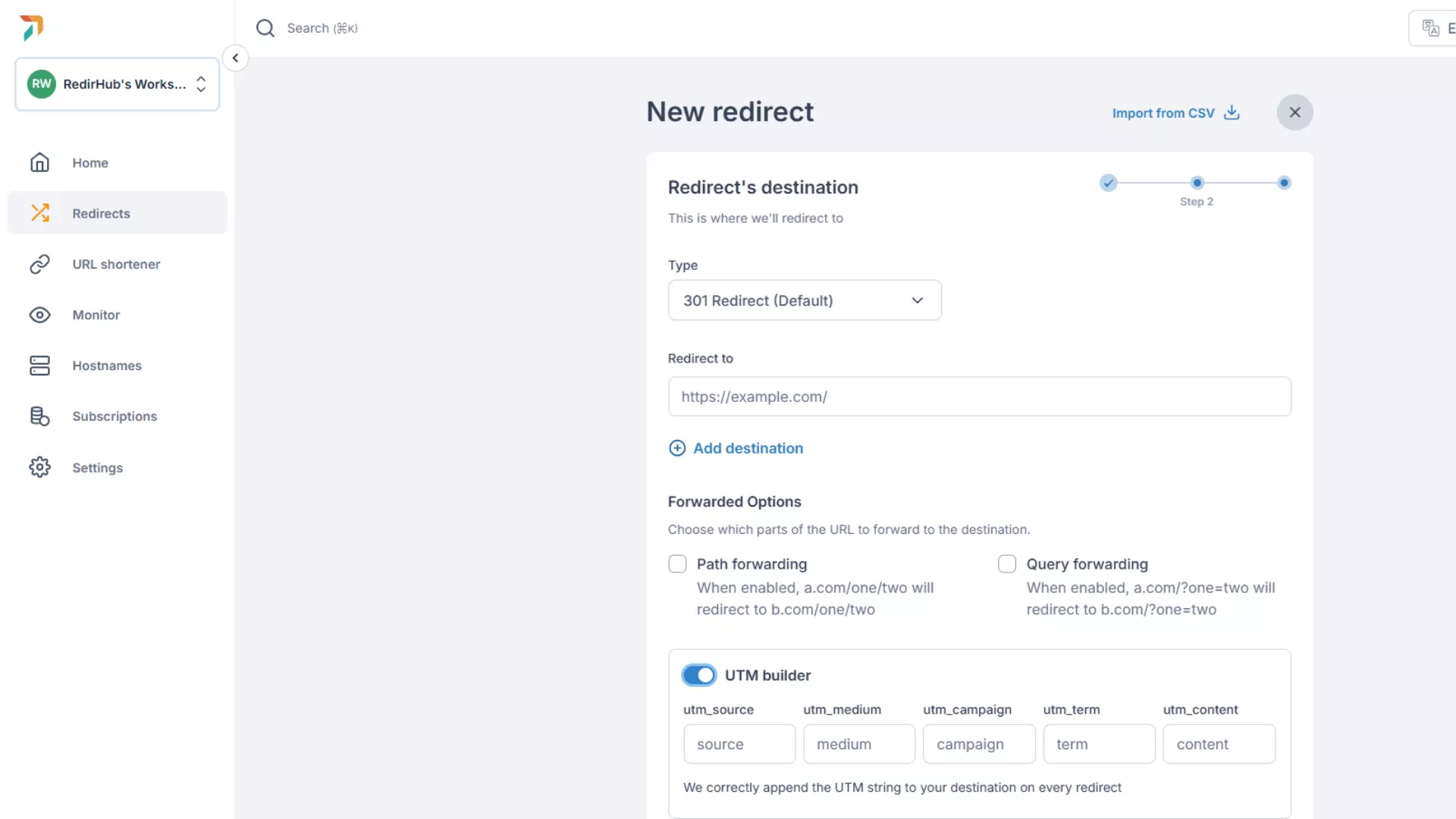The width and height of the screenshot is (1456, 819).
Task: Click the URL shortener link icon
Action: click(39, 264)
